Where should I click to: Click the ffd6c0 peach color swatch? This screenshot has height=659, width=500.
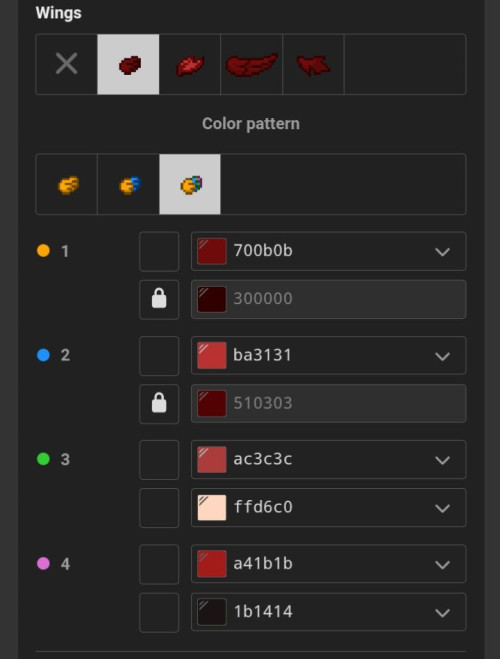click(x=212, y=508)
